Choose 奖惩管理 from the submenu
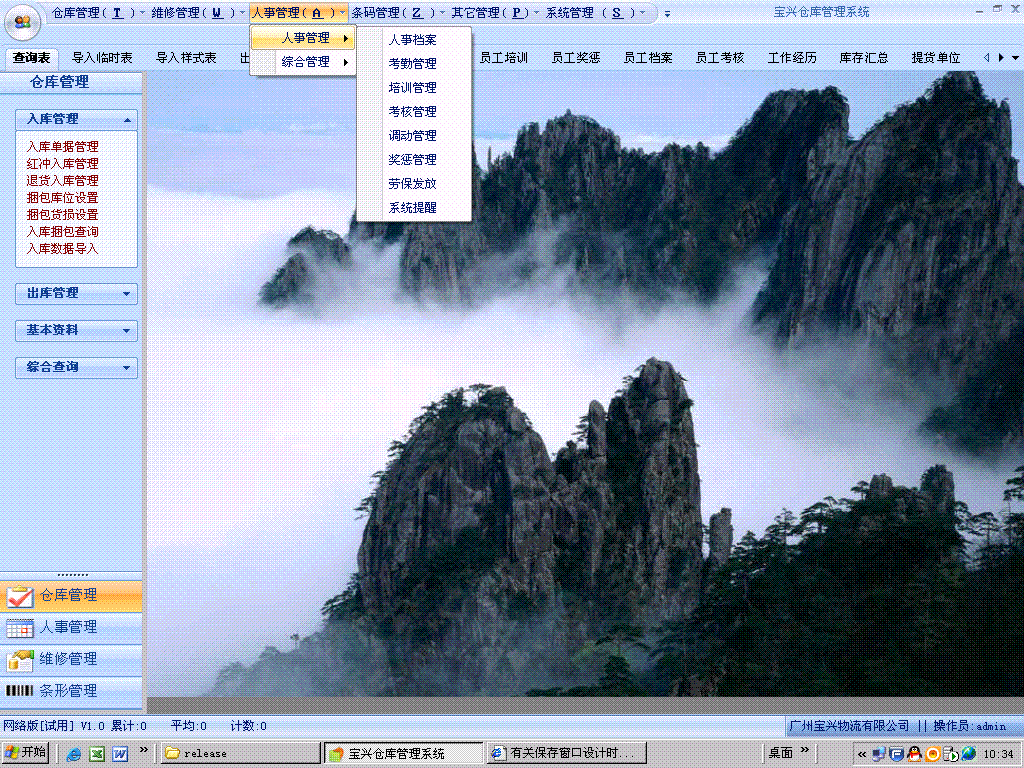 [413, 160]
